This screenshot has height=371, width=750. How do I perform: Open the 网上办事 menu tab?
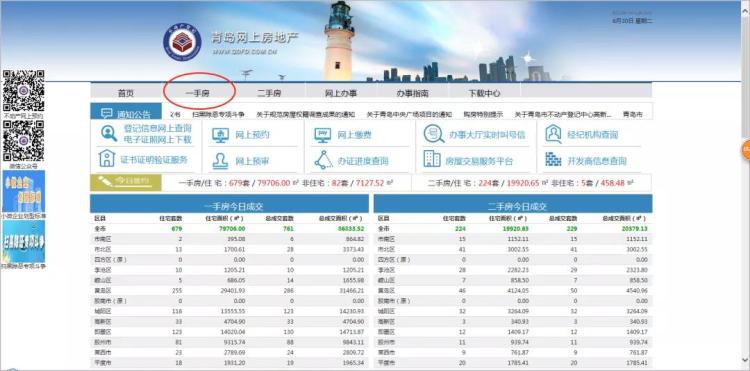point(341,93)
